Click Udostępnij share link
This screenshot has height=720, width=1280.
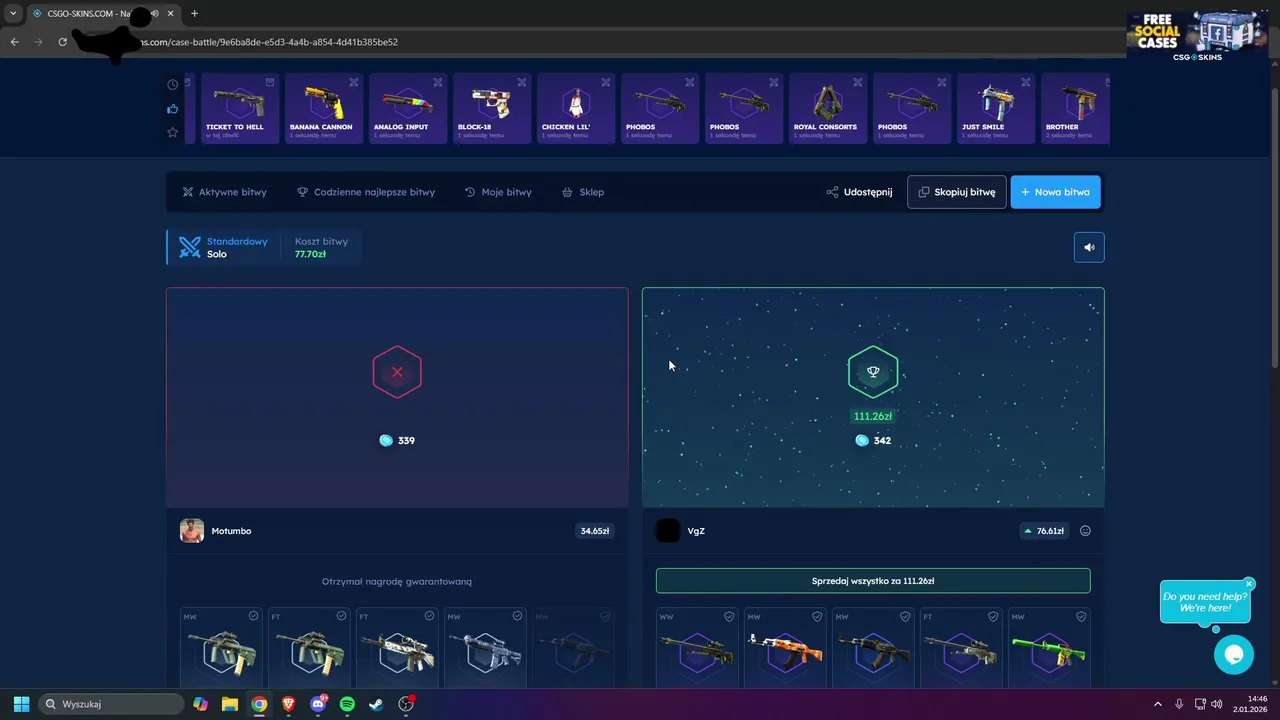[859, 192]
